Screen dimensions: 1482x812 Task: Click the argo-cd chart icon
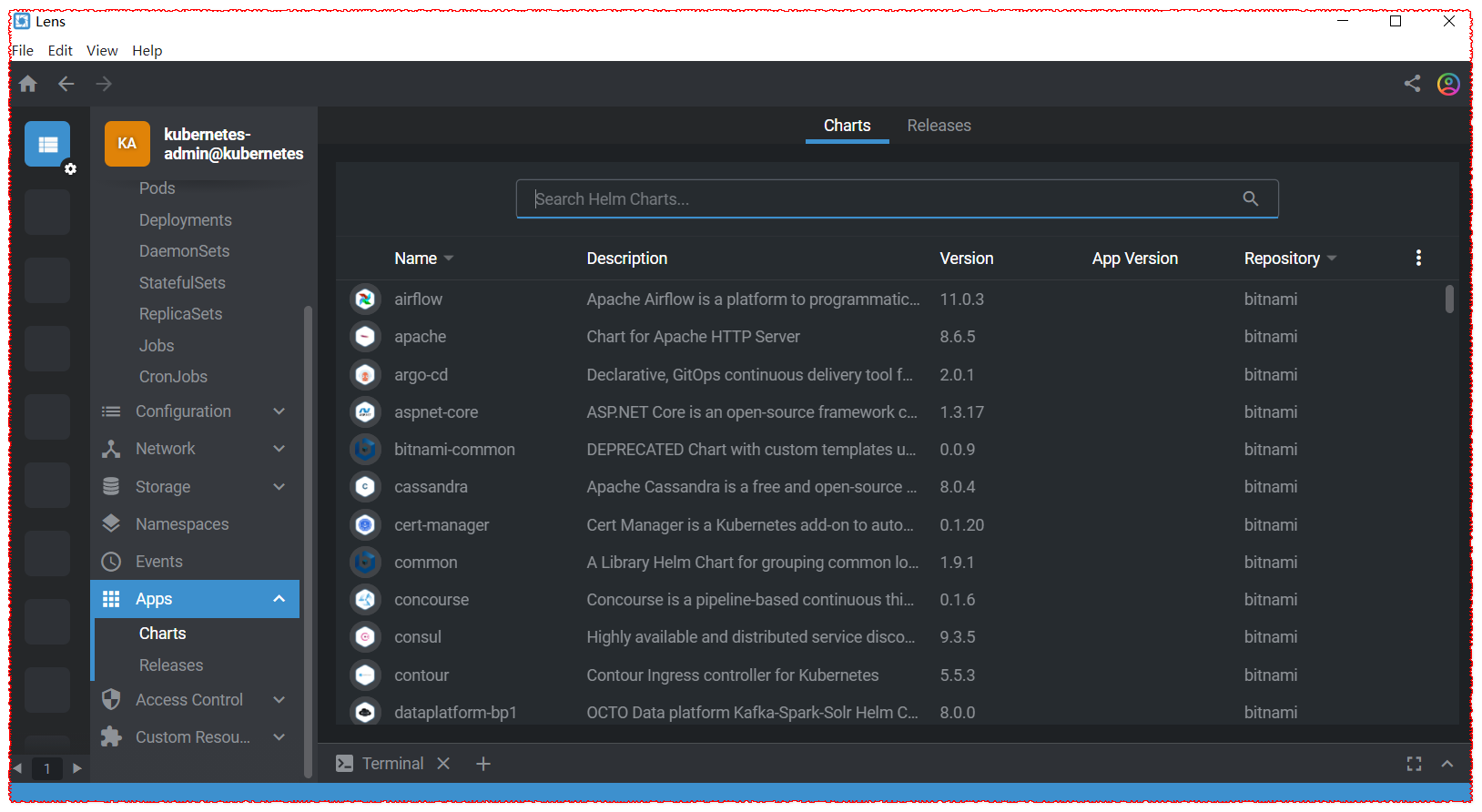point(365,374)
